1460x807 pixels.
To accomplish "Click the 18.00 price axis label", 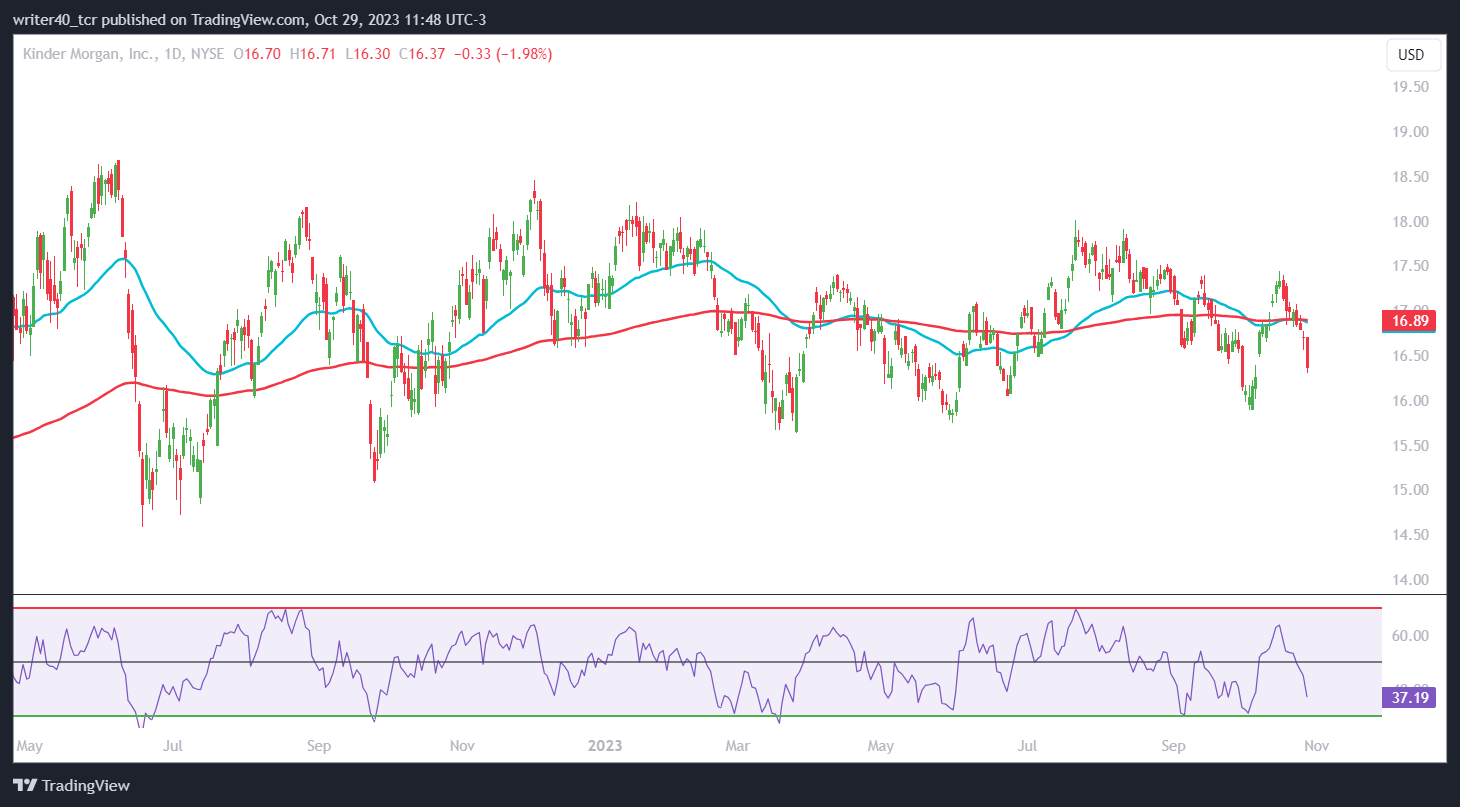I will pyautogui.click(x=1410, y=222).
